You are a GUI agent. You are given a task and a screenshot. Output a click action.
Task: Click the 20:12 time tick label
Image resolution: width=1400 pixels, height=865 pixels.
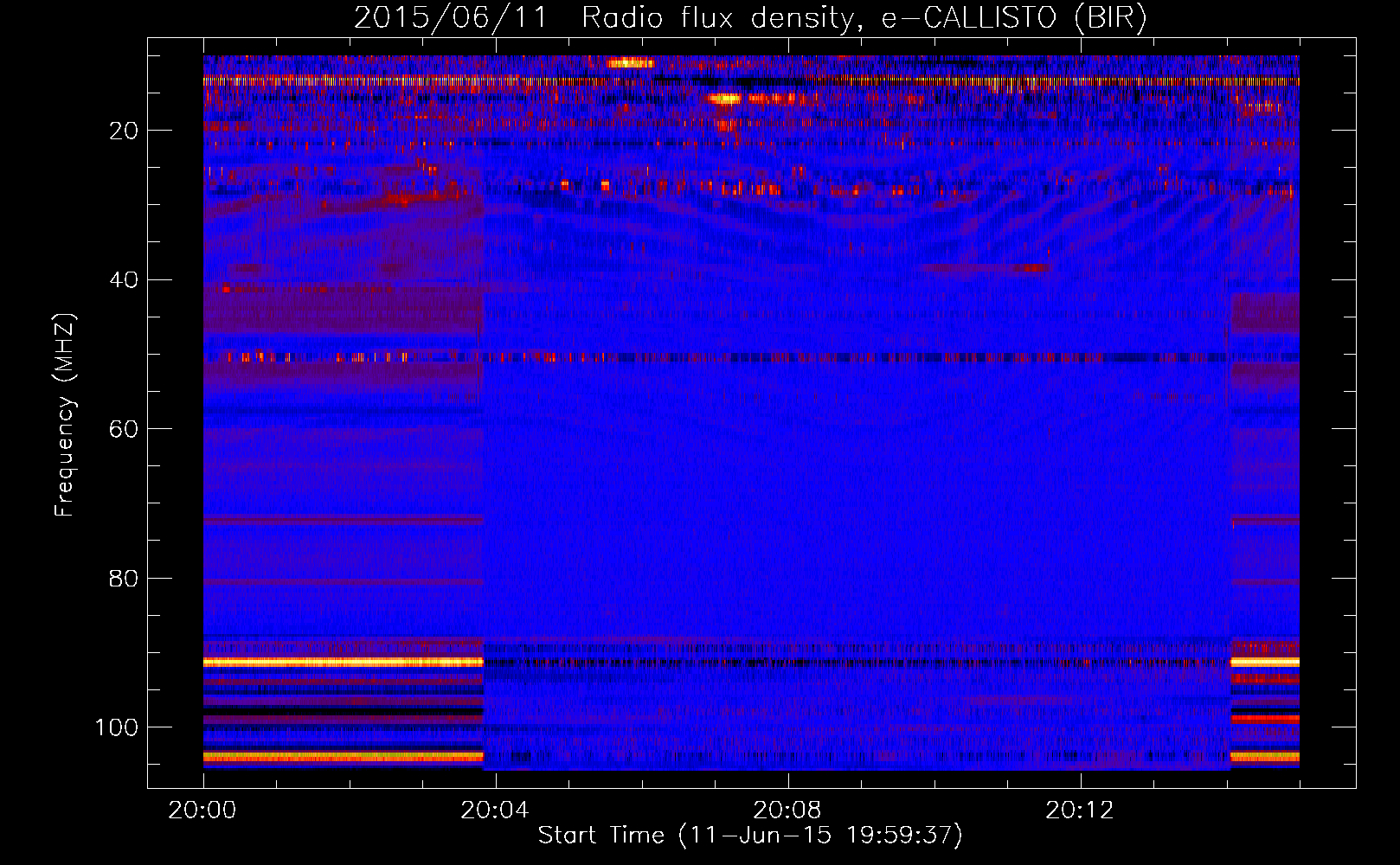coord(1080,811)
